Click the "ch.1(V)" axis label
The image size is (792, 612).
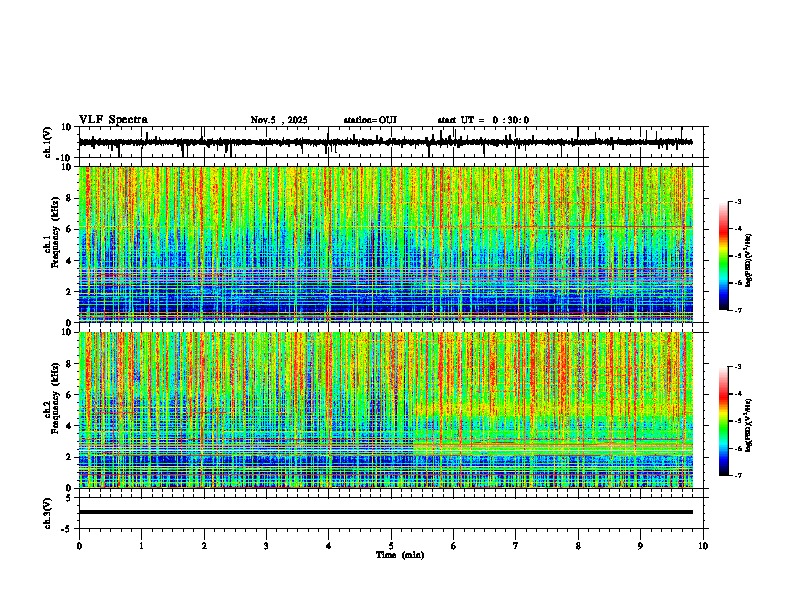47,142
